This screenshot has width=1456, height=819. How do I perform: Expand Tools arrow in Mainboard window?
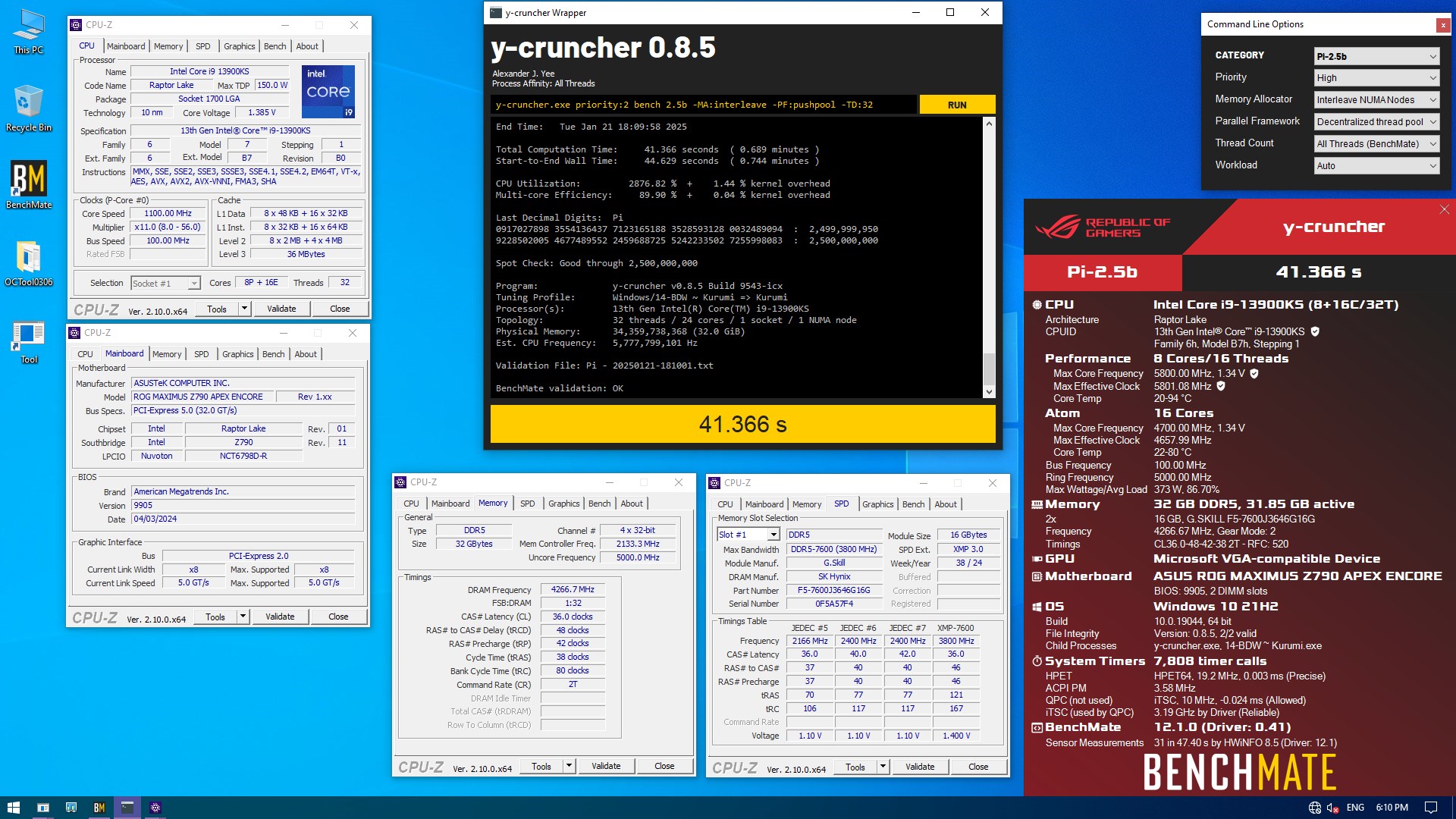point(243,617)
